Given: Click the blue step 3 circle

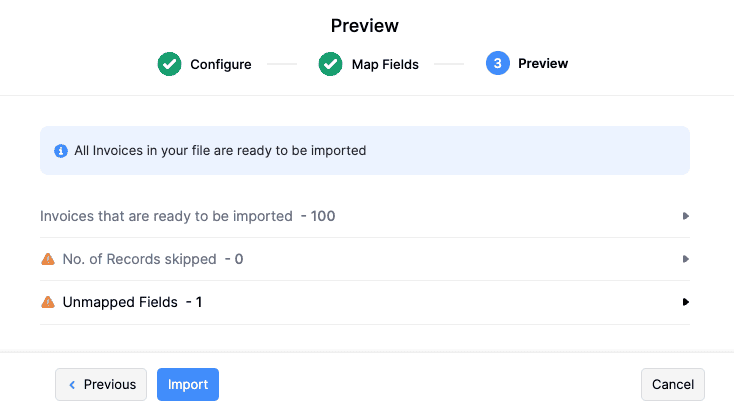Looking at the screenshot, I should coord(497,64).
